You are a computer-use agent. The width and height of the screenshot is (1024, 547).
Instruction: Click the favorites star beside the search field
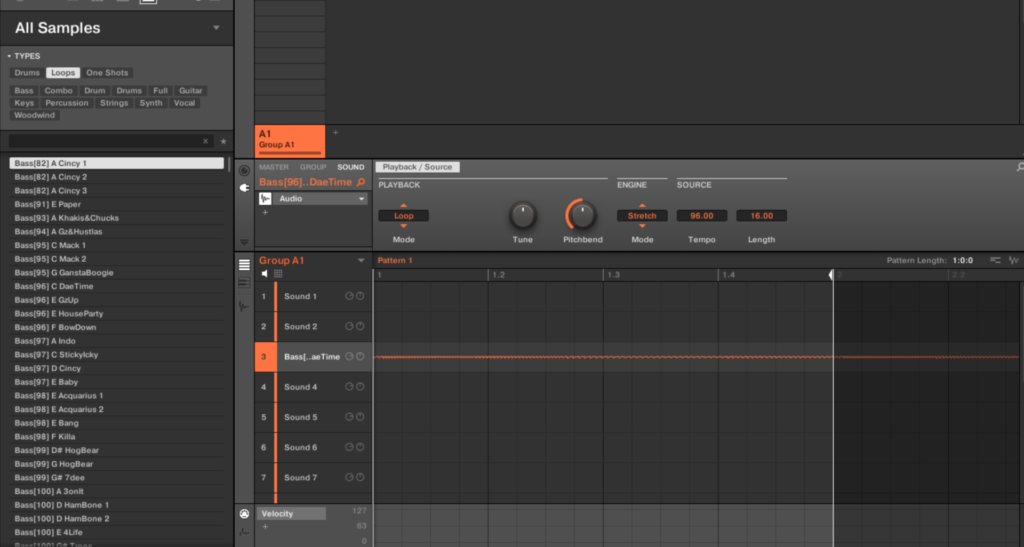point(223,142)
